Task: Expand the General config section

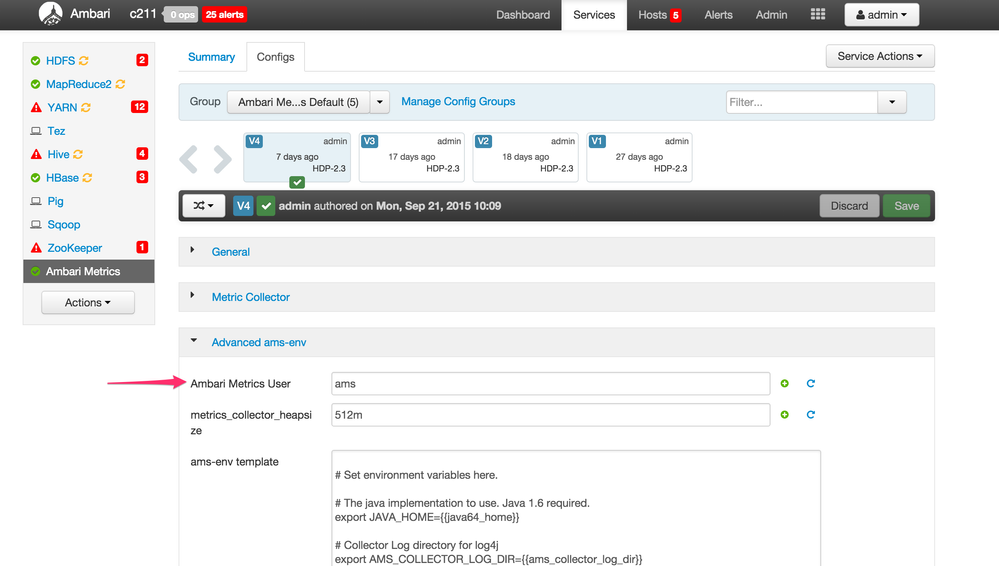Action: pyautogui.click(x=230, y=252)
